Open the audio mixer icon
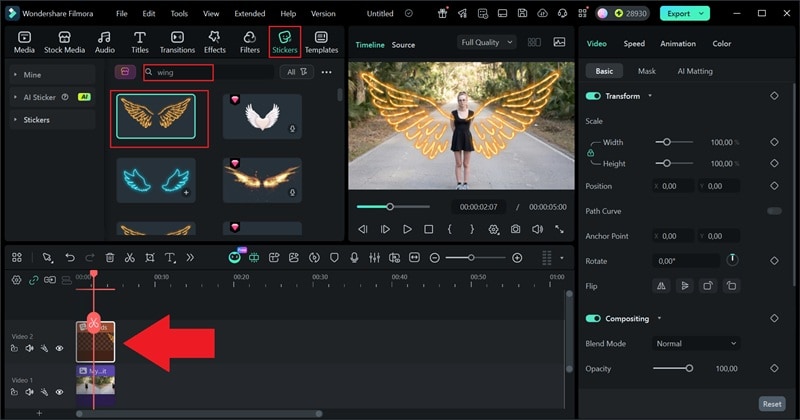The image size is (800, 420). click(374, 258)
